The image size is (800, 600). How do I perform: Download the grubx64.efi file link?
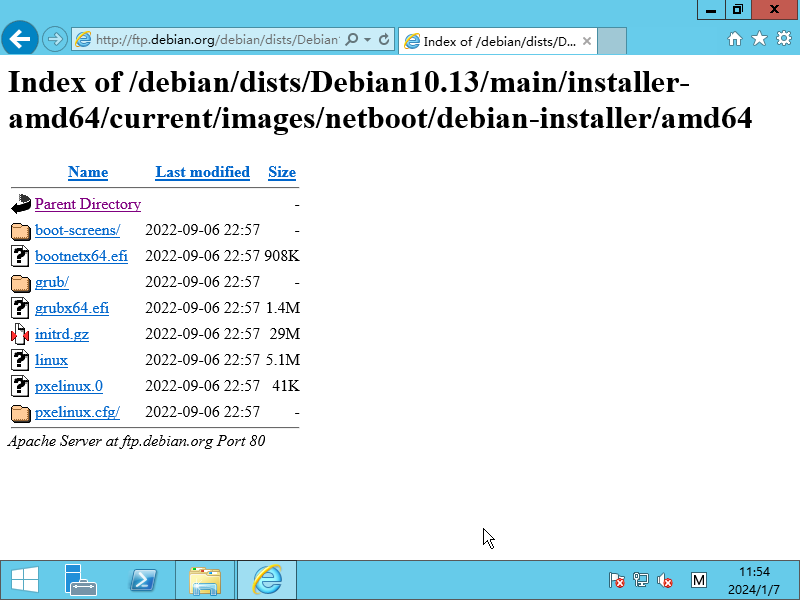[72, 308]
